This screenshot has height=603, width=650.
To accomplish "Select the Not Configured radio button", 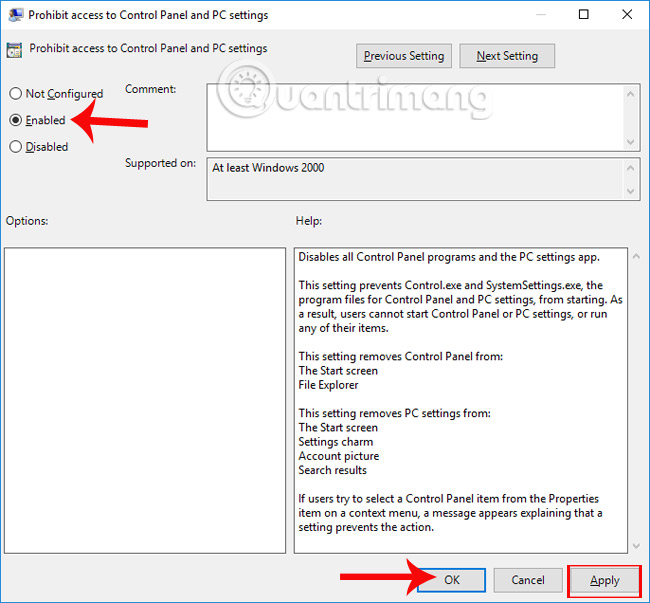I will [x=16, y=94].
